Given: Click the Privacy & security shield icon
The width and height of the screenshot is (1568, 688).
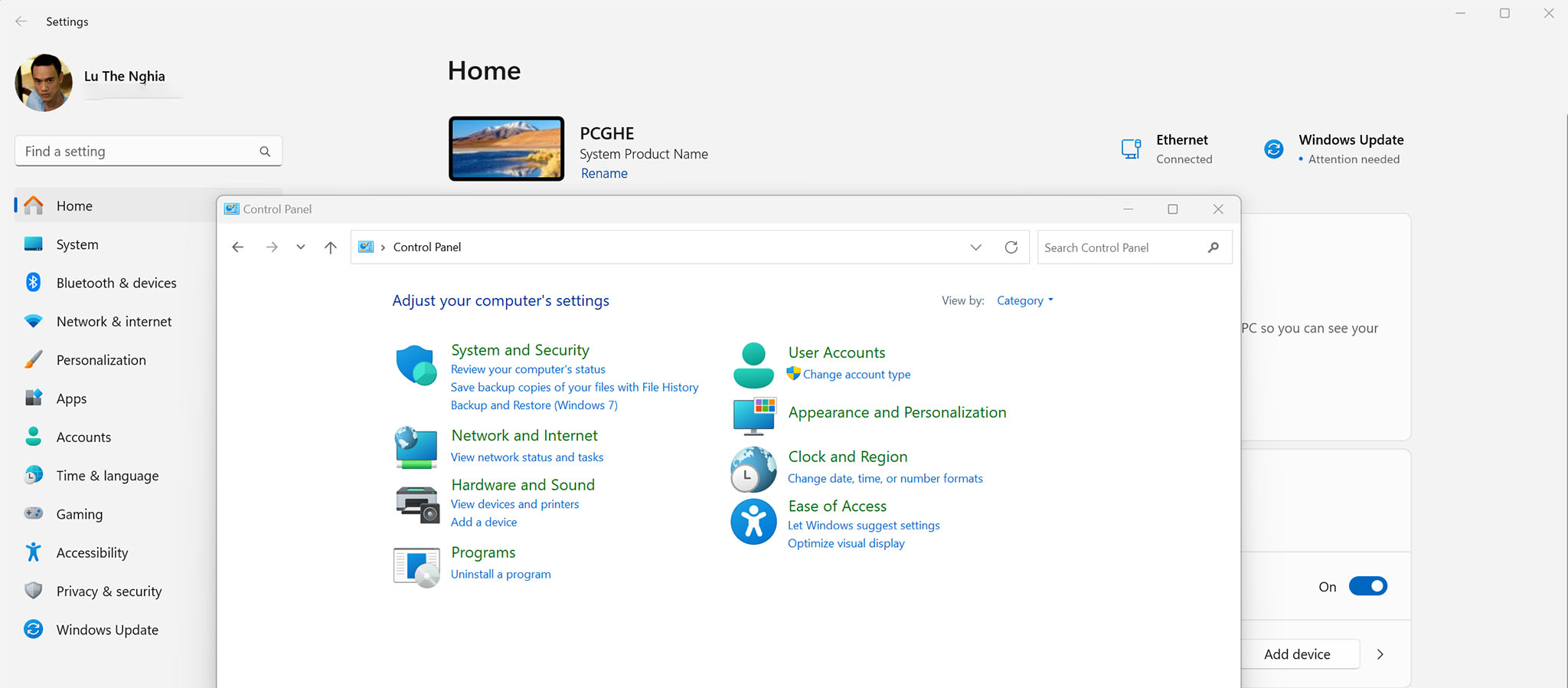Looking at the screenshot, I should (33, 591).
